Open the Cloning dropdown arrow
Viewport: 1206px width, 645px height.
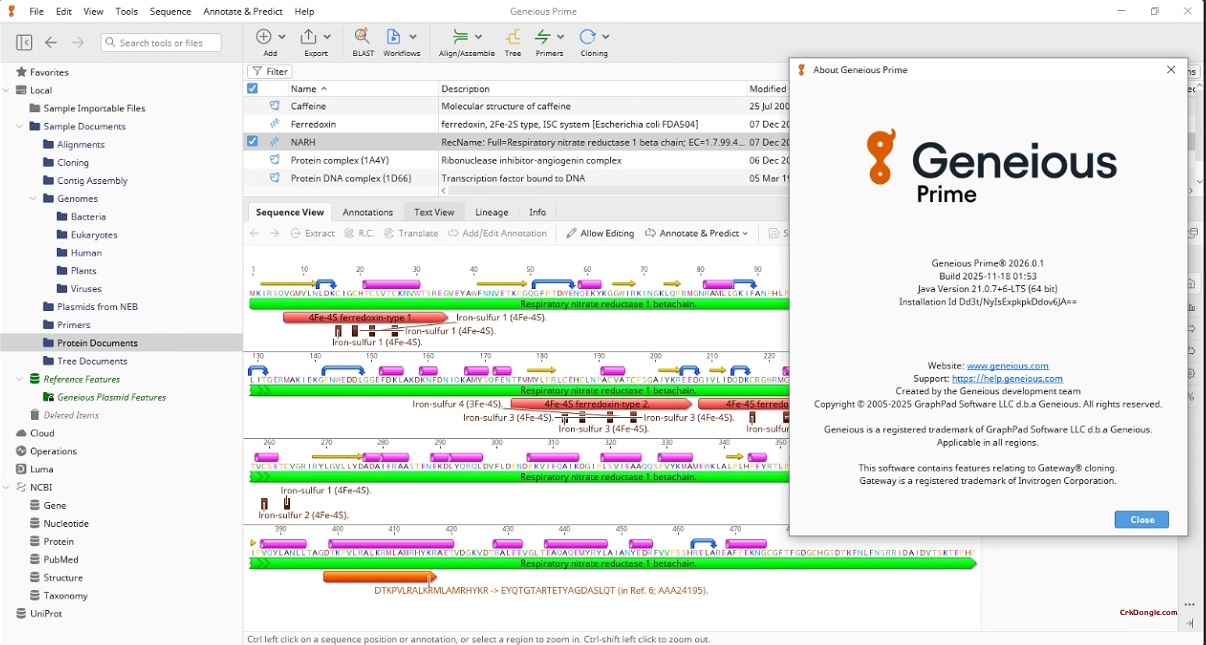pos(606,37)
